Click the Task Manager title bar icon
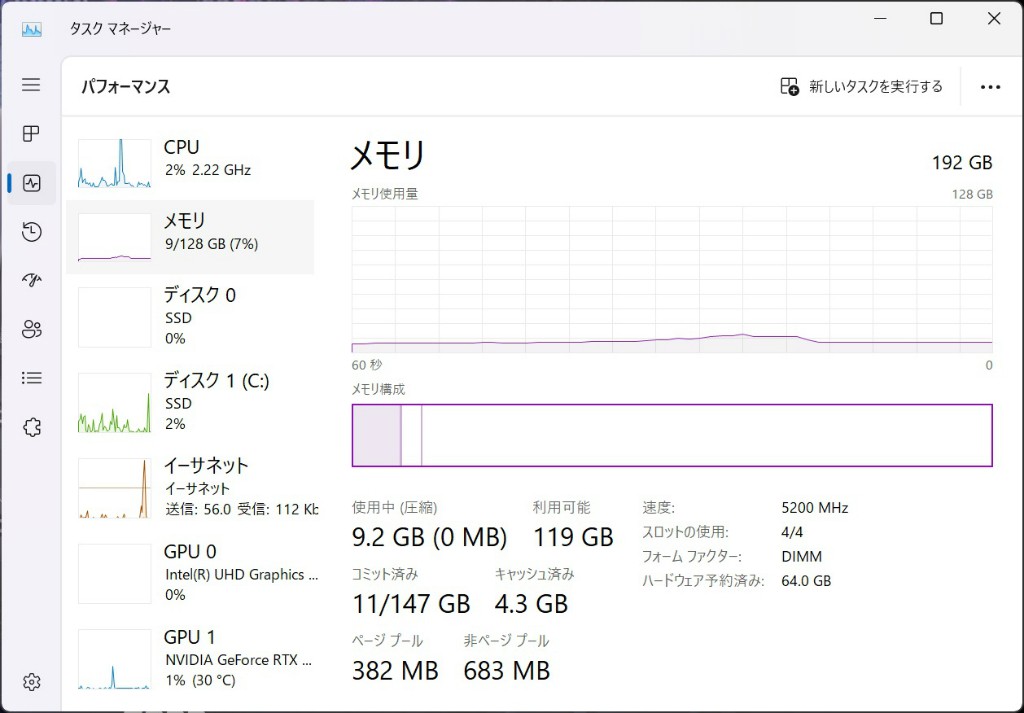This screenshot has width=1024, height=713. pyautogui.click(x=31, y=29)
